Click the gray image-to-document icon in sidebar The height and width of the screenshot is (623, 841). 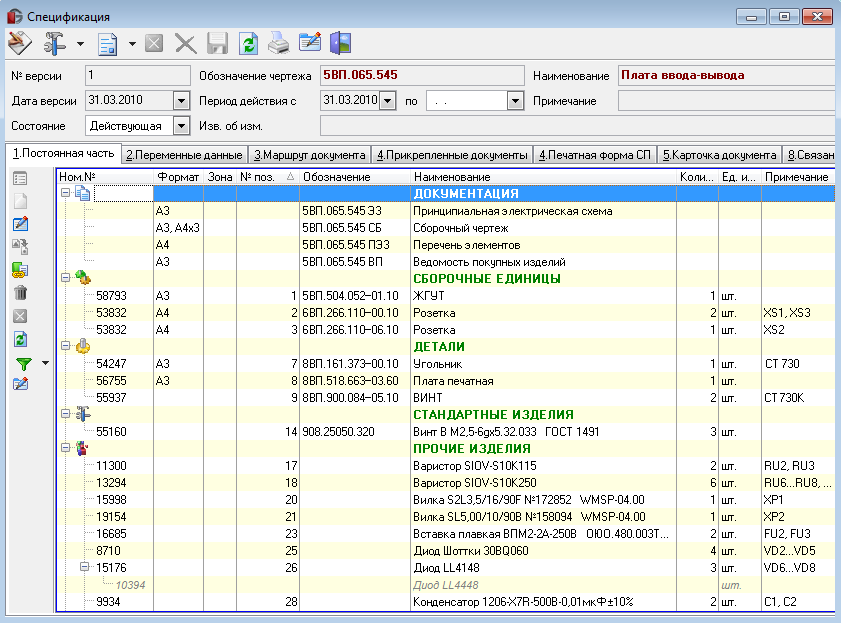tap(20, 247)
